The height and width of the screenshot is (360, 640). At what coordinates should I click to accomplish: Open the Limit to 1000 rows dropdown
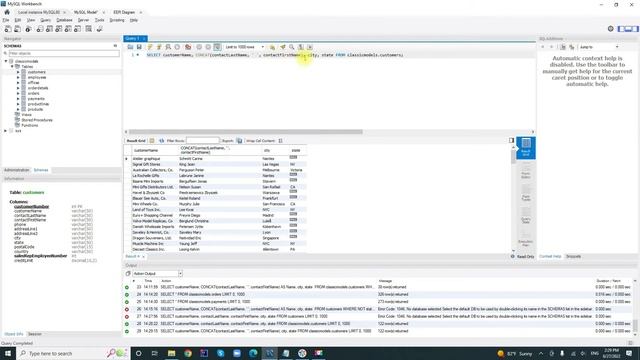pyautogui.click(x=245, y=47)
